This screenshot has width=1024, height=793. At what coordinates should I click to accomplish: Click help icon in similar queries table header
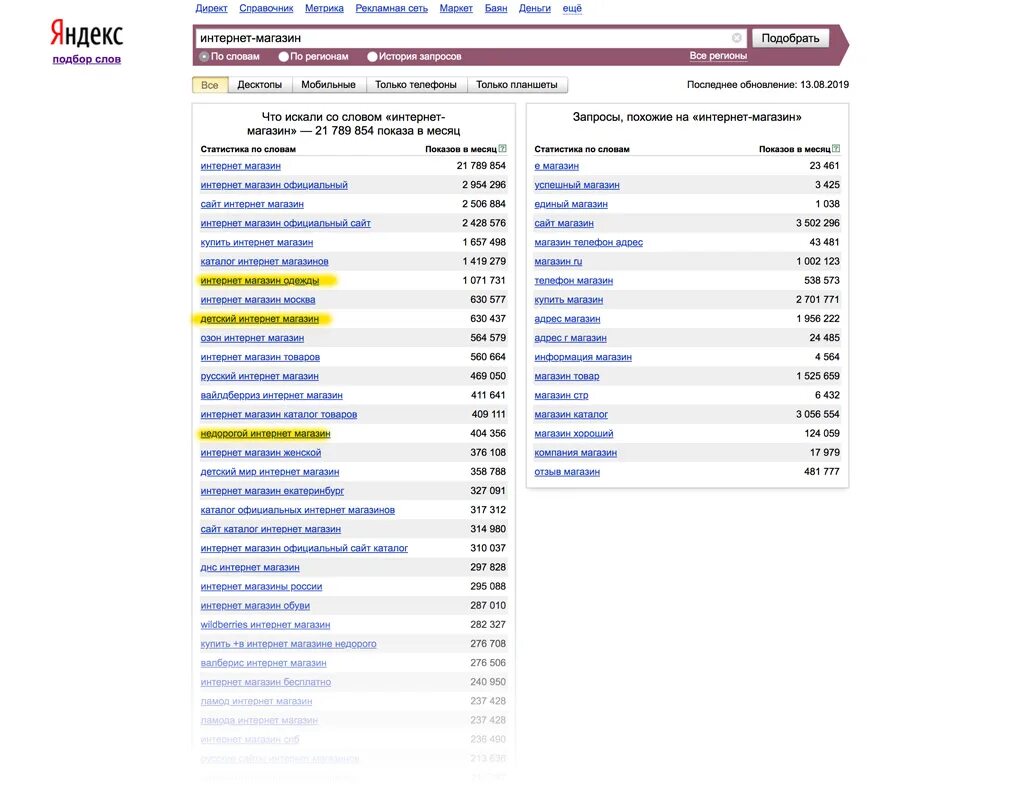coord(836,149)
